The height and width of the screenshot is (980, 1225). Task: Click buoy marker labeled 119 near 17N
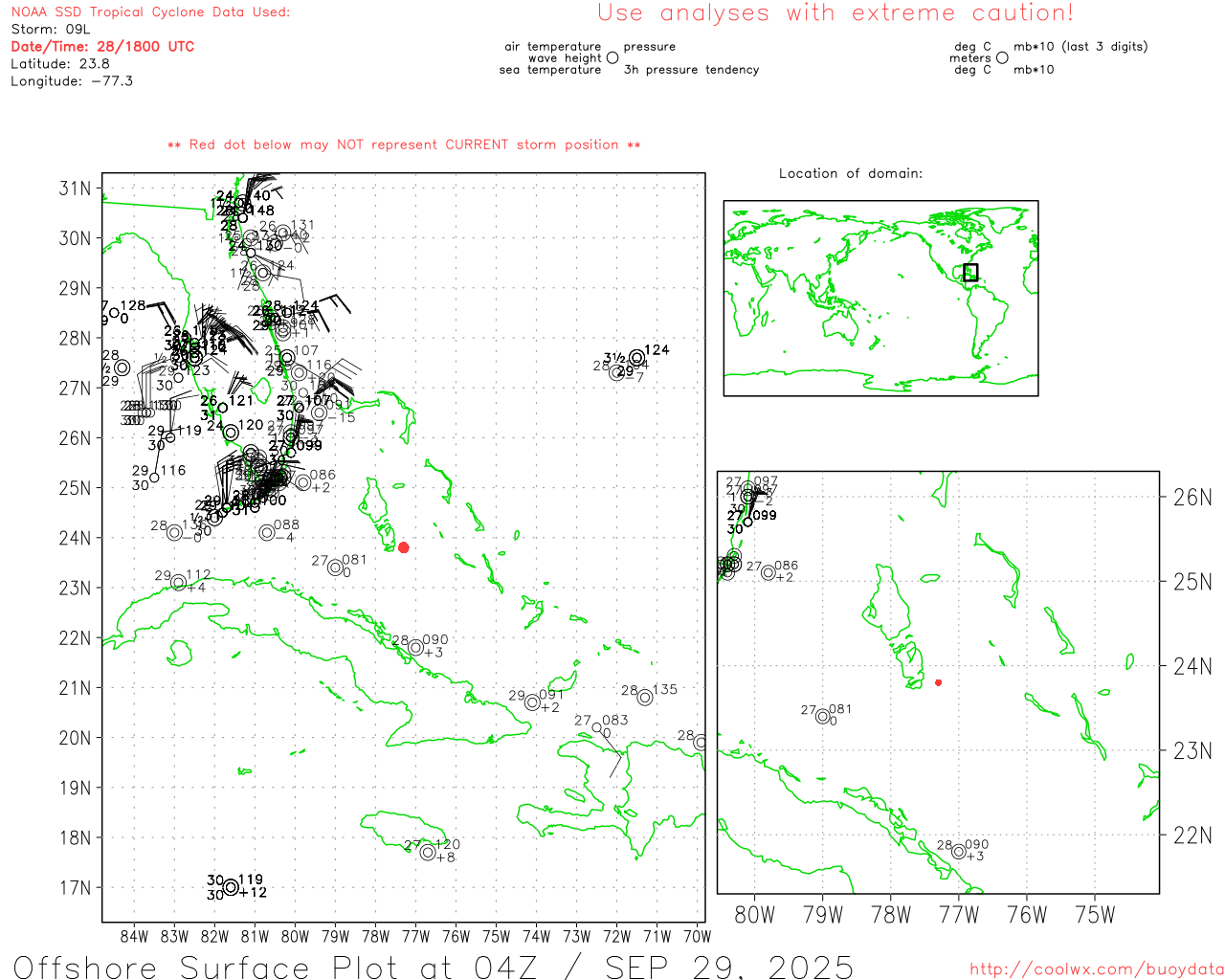tap(231, 887)
